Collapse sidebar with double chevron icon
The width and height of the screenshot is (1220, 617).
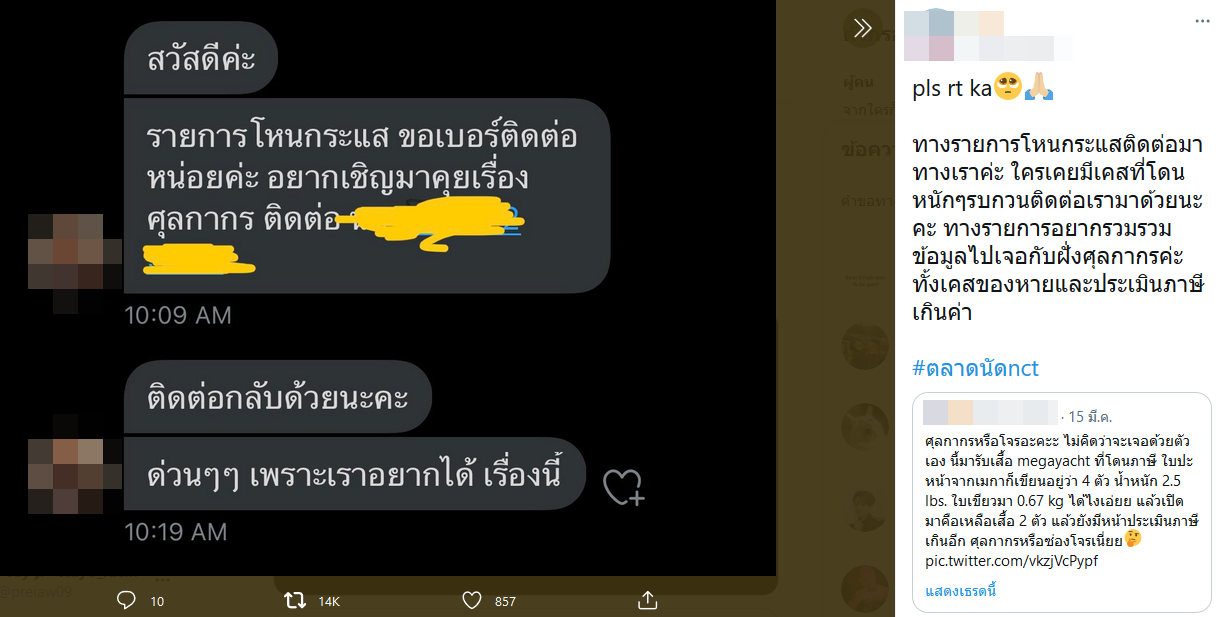coord(863,28)
